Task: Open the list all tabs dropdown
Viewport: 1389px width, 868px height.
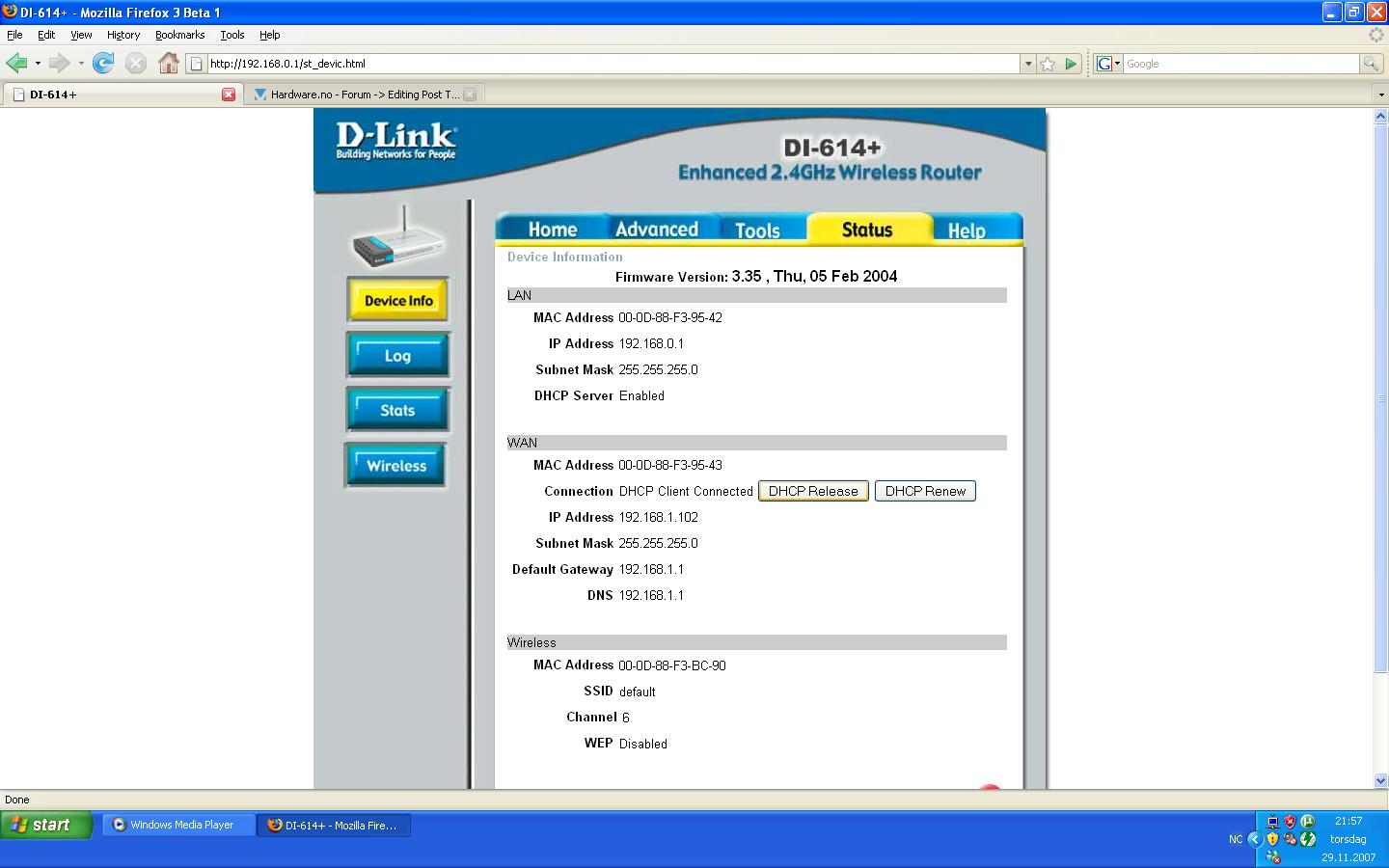Action: click(x=1380, y=95)
